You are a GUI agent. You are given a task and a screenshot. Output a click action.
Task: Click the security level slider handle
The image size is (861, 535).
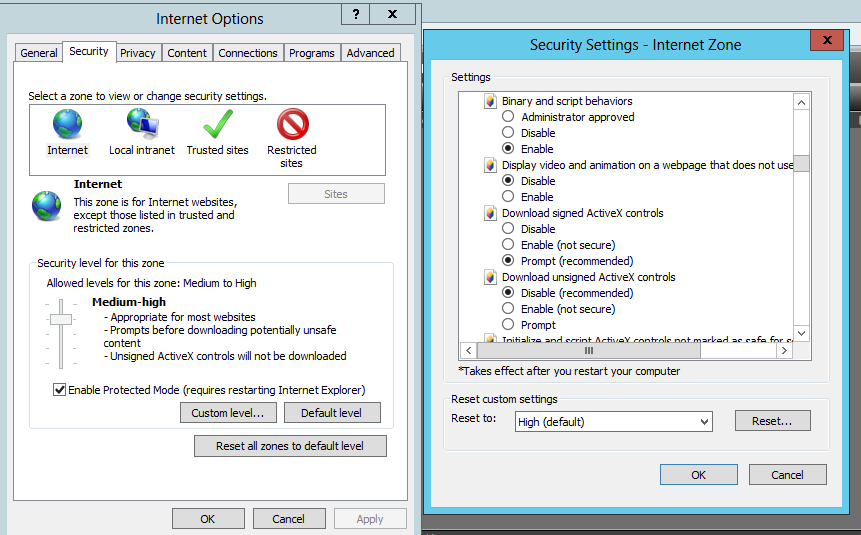(x=61, y=319)
